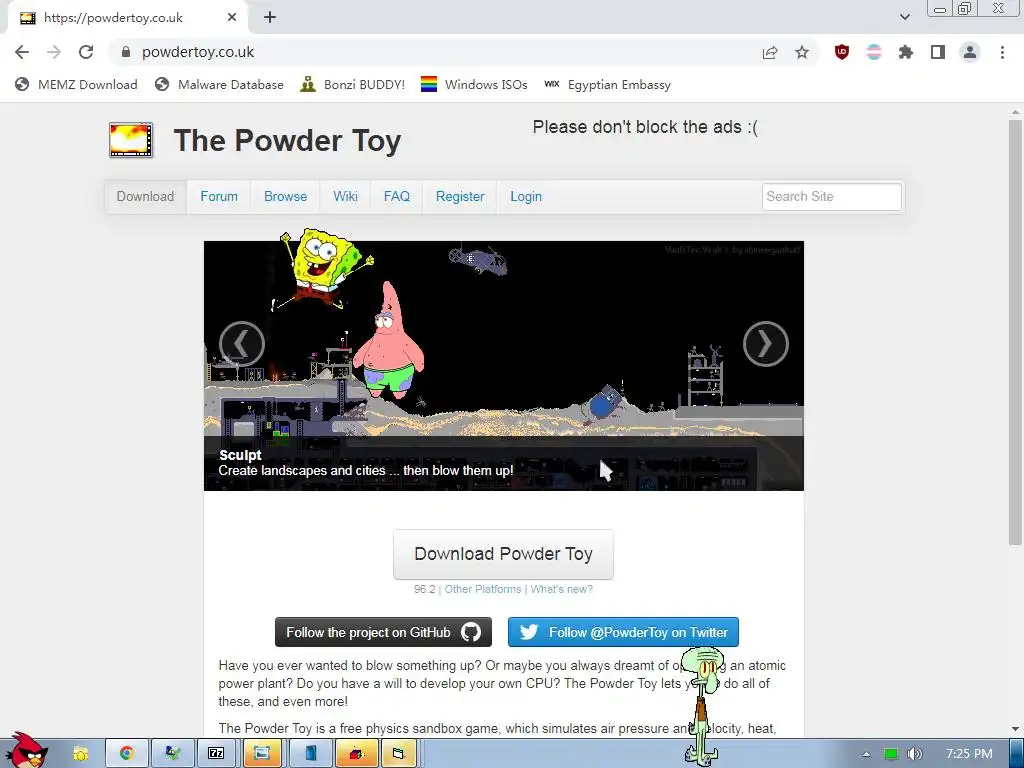Open the 7:25 PM clock
Screen dimensions: 1024x768
[x=968, y=754]
